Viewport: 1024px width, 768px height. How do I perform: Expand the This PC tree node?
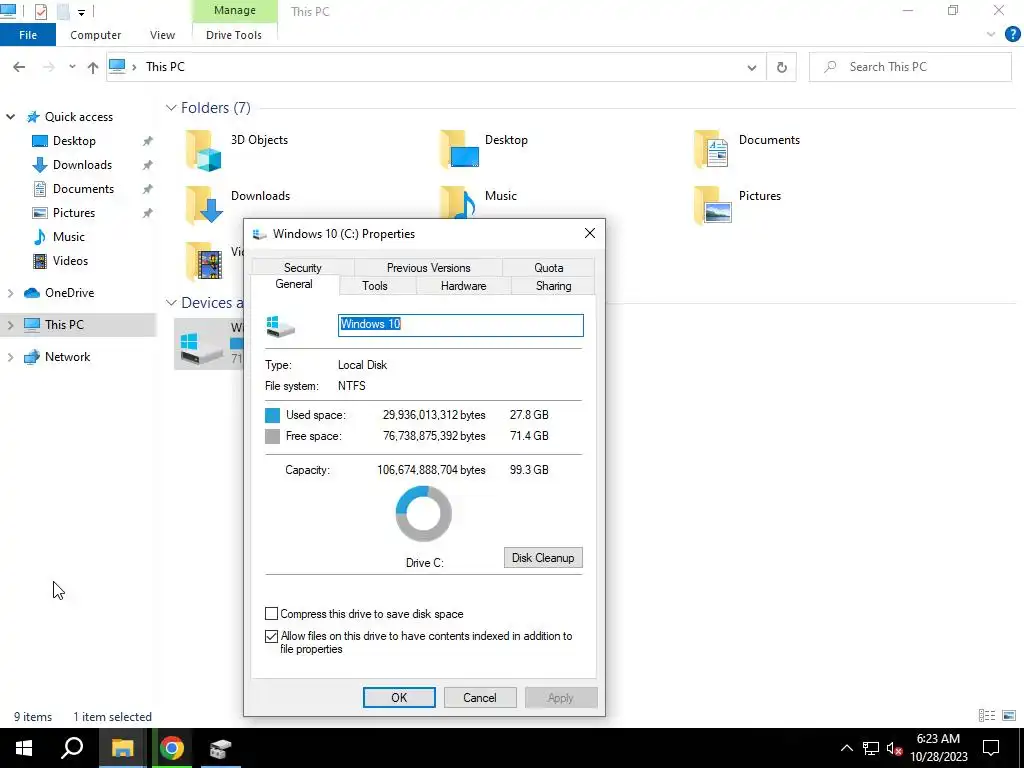pyautogui.click(x=10, y=325)
